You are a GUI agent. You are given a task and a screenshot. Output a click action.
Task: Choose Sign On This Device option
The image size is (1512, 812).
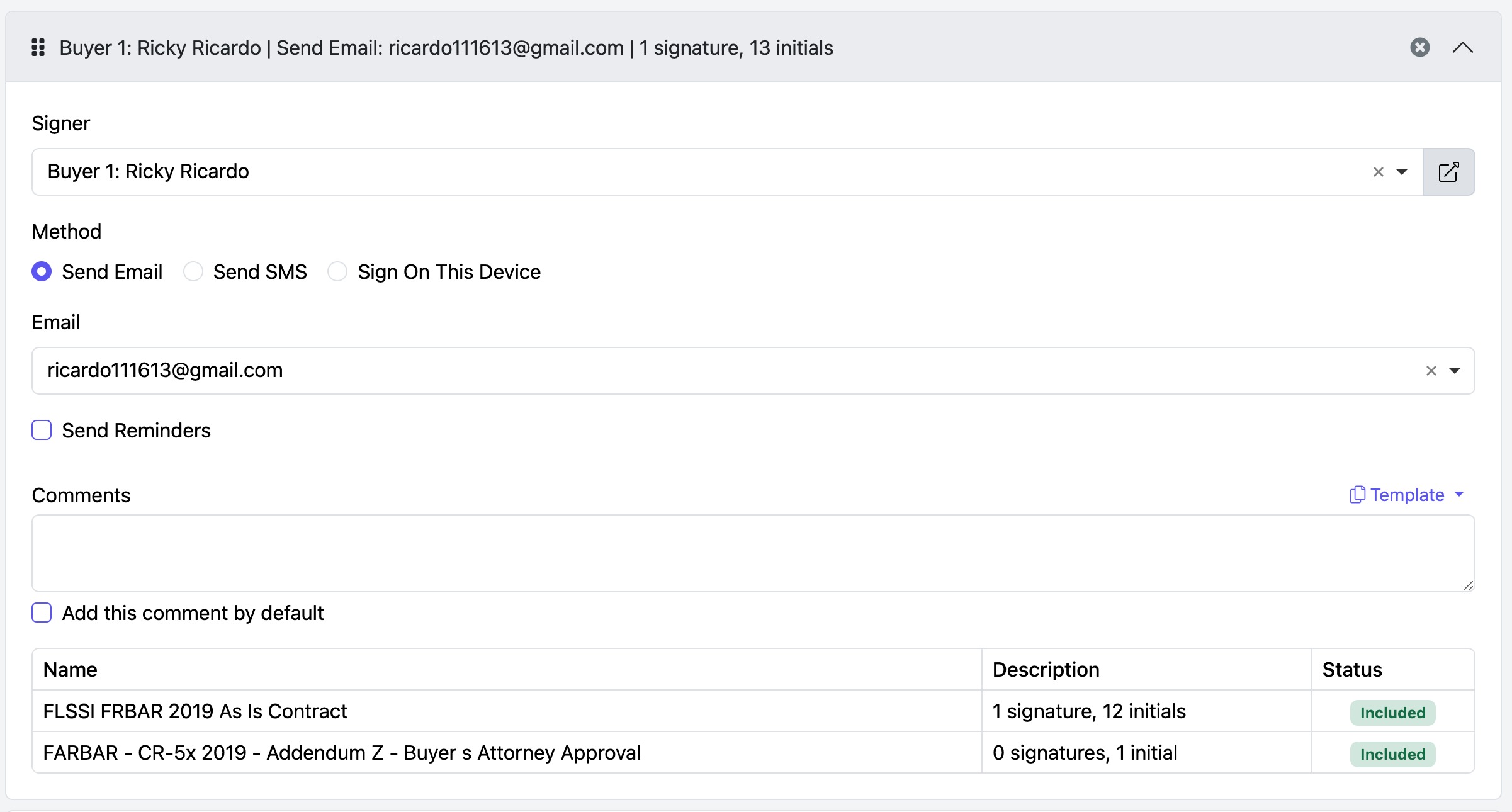point(337,272)
